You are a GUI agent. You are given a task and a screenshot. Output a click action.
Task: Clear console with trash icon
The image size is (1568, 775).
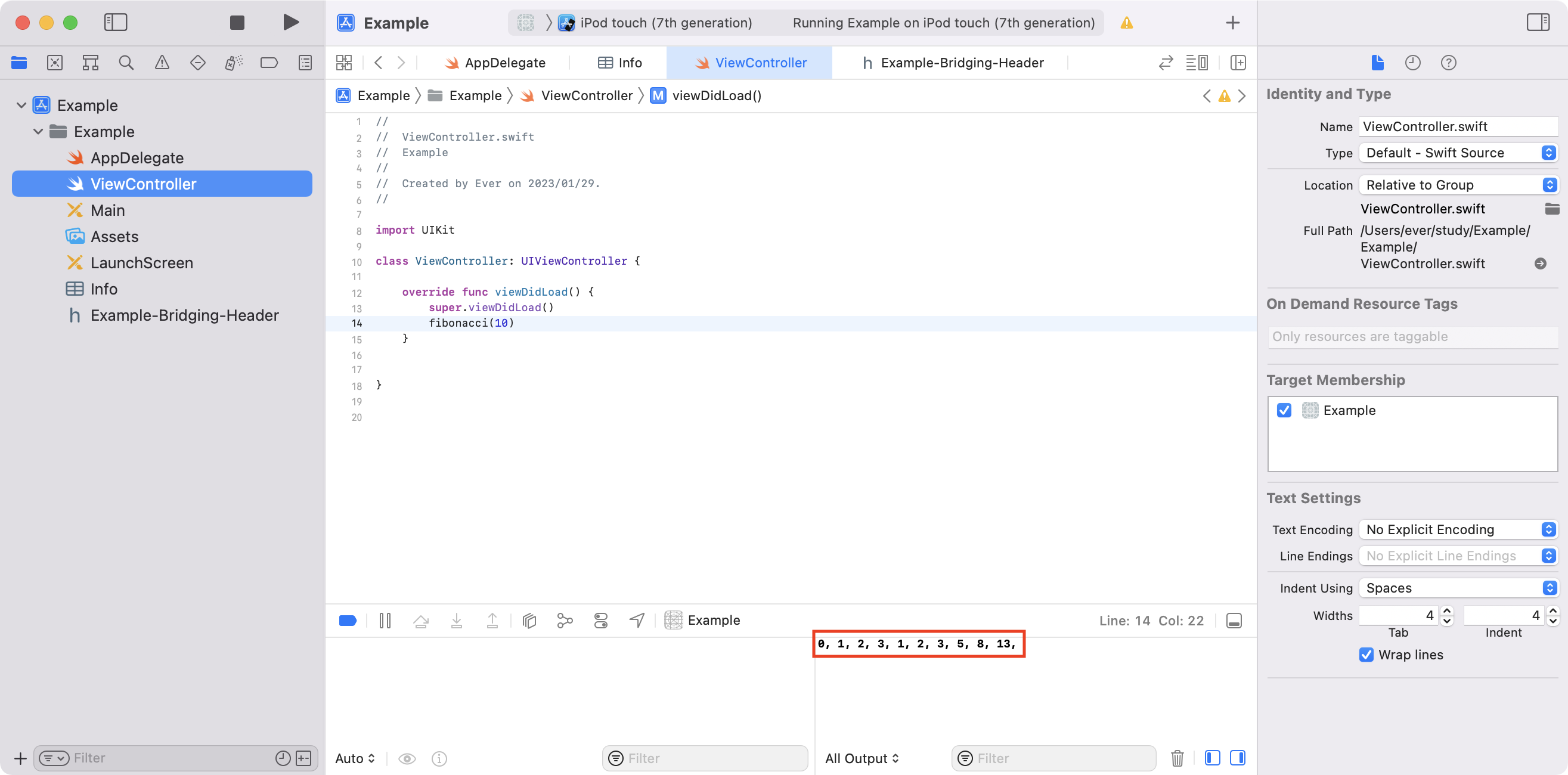pos(1177,758)
